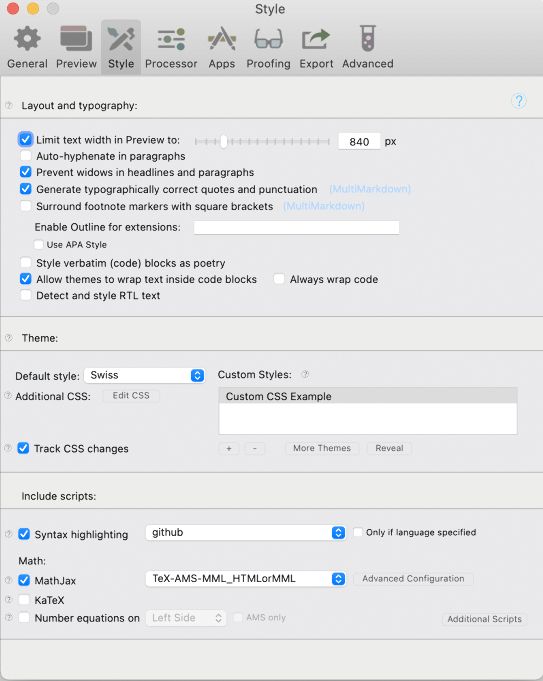This screenshot has height=681, width=543.
Task: Open the TeX-AMS-MML_HTMLorMML MathJax dropdown
Action: (x=245, y=579)
